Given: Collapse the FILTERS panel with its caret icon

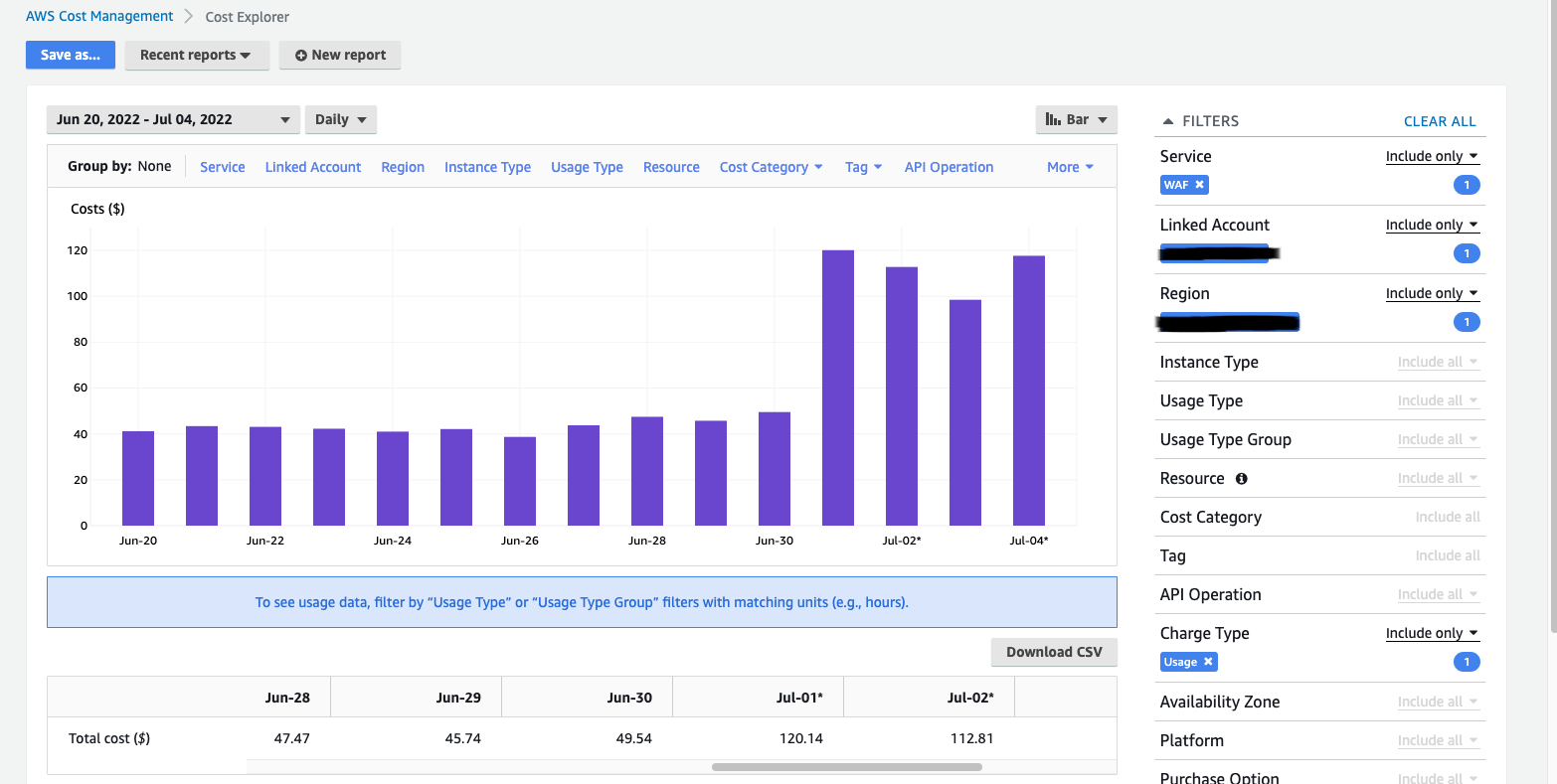Looking at the screenshot, I should coord(1168,120).
